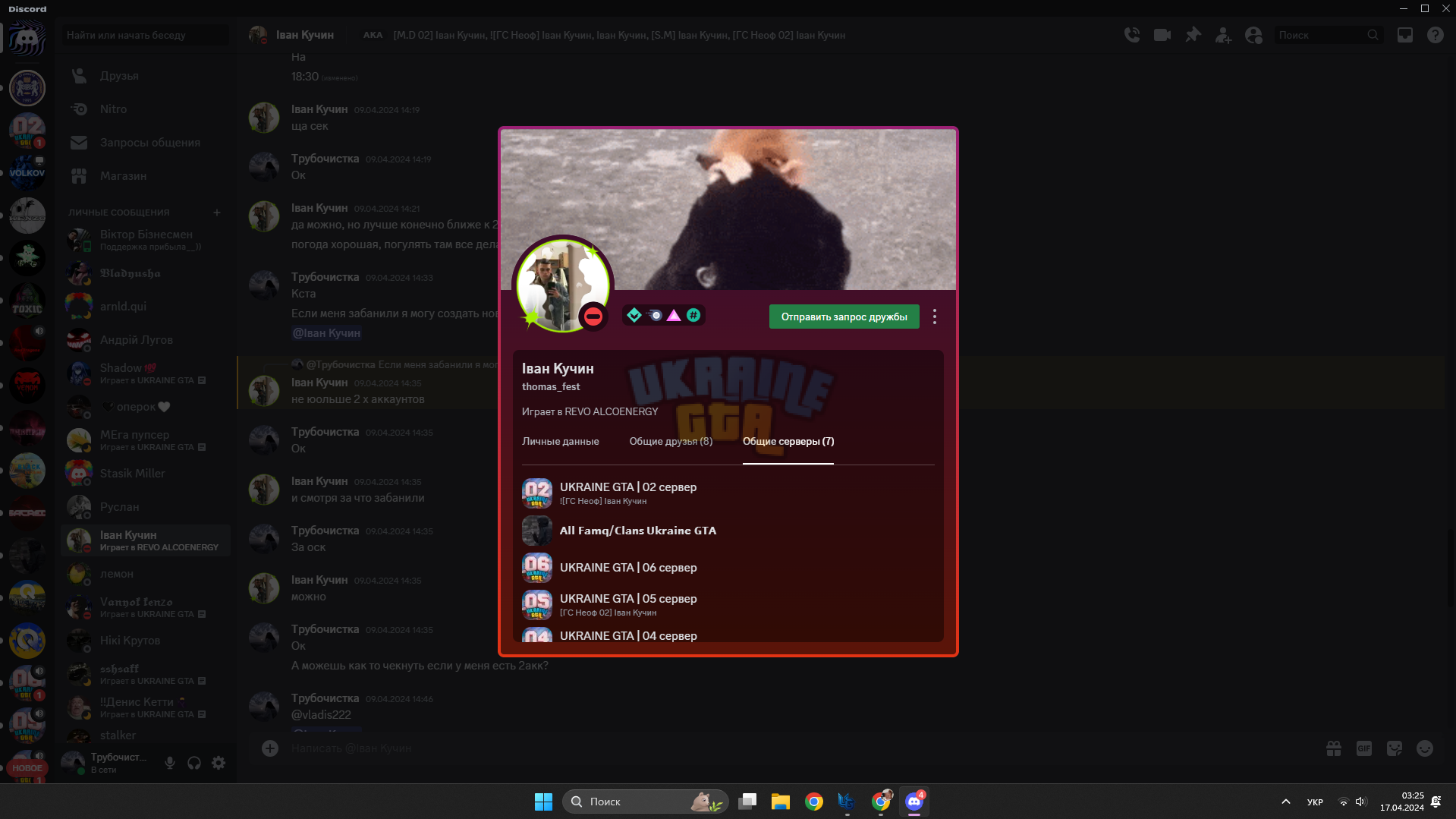Open File Explorer from taskbar

click(781, 802)
